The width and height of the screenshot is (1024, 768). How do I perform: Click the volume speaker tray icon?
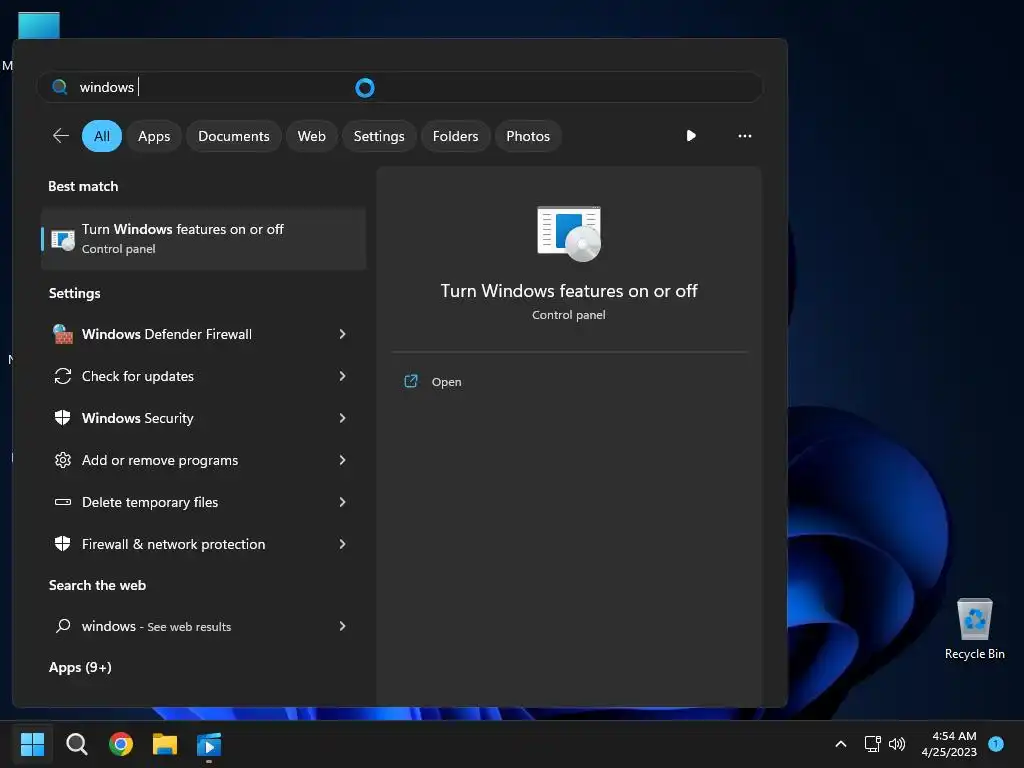897,744
